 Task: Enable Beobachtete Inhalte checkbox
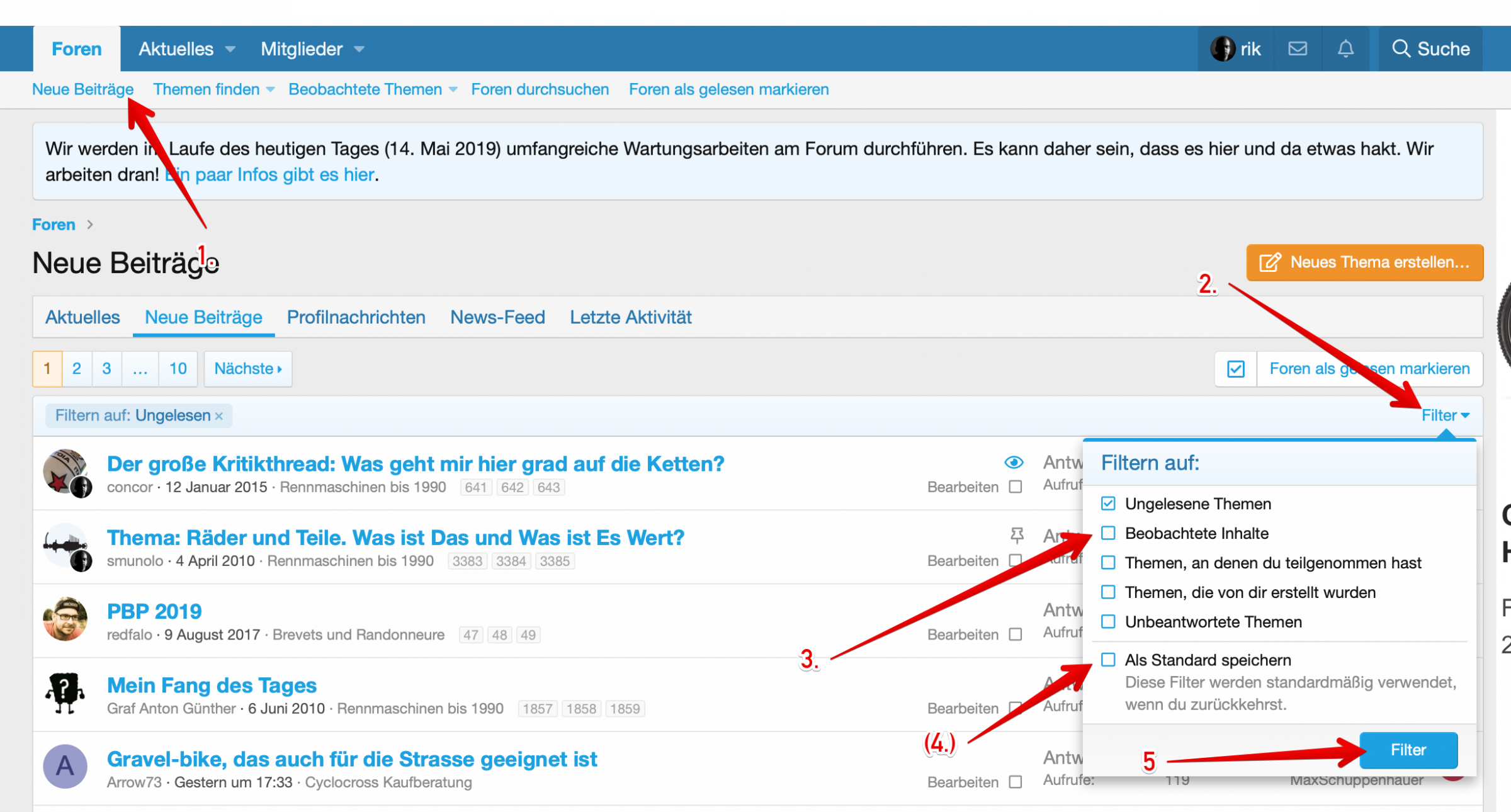[1108, 533]
